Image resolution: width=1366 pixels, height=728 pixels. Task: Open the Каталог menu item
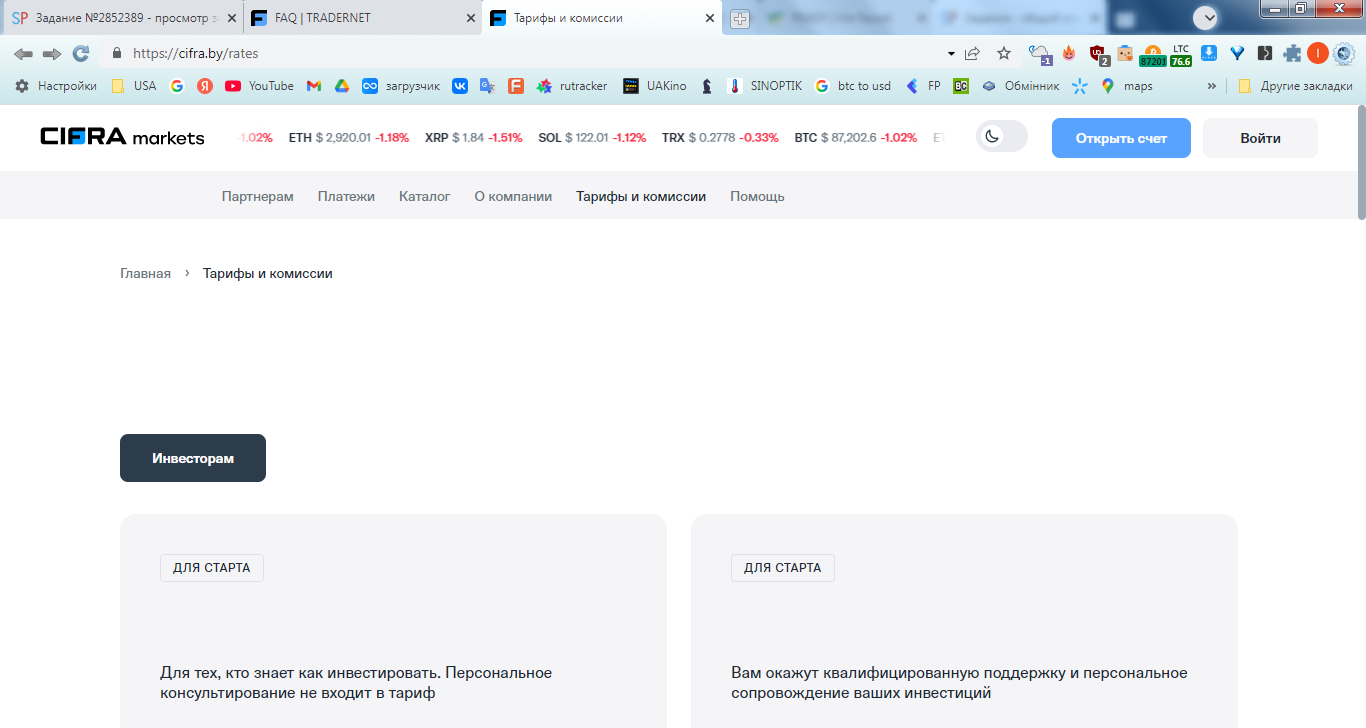coord(425,197)
